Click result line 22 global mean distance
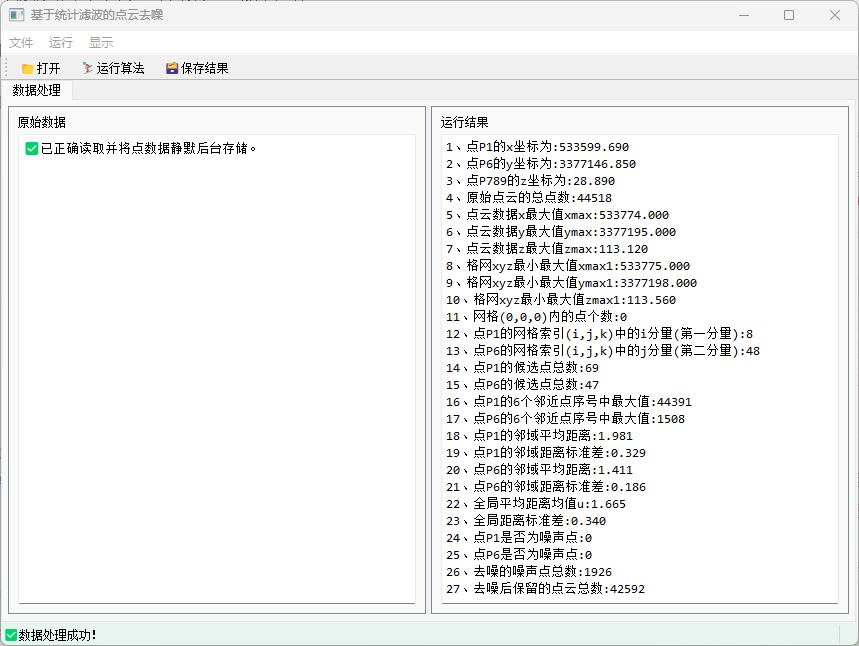The image size is (859, 646). pos(536,504)
